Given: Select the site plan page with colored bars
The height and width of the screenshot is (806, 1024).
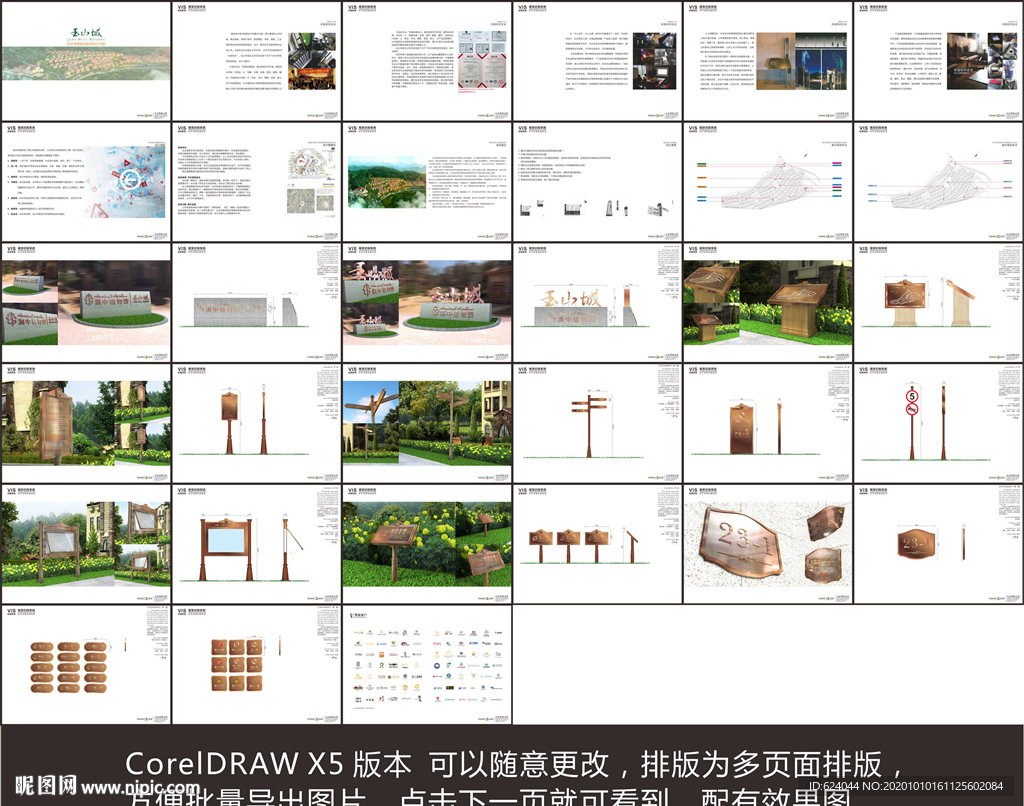Looking at the screenshot, I should pyautogui.click(x=767, y=182).
